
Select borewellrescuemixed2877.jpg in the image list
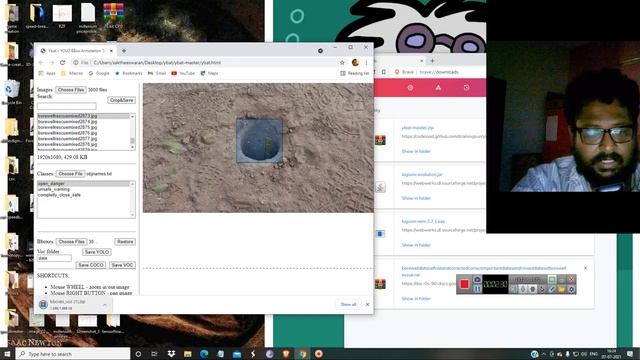pos(67,139)
